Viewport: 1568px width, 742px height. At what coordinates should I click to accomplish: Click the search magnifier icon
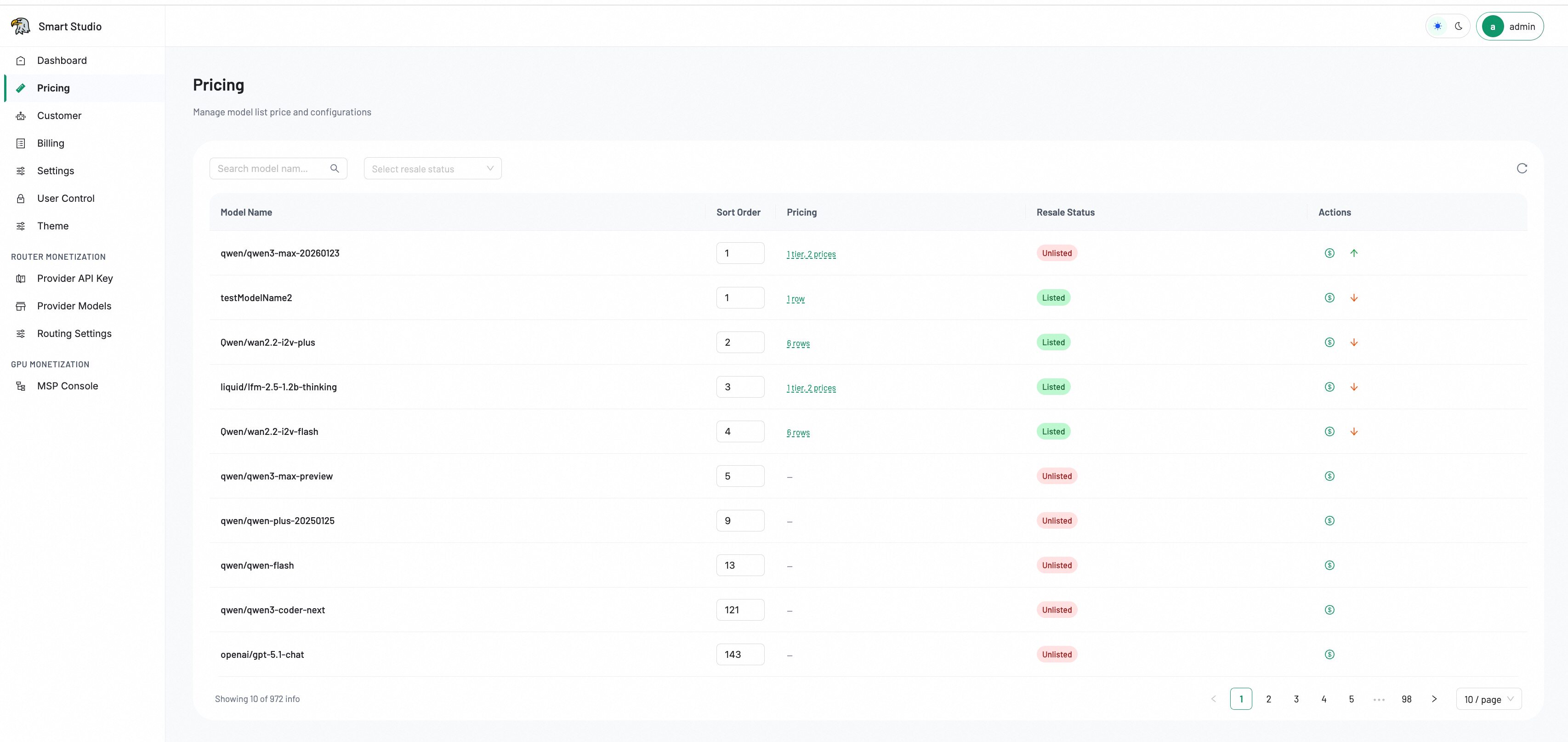(334, 169)
